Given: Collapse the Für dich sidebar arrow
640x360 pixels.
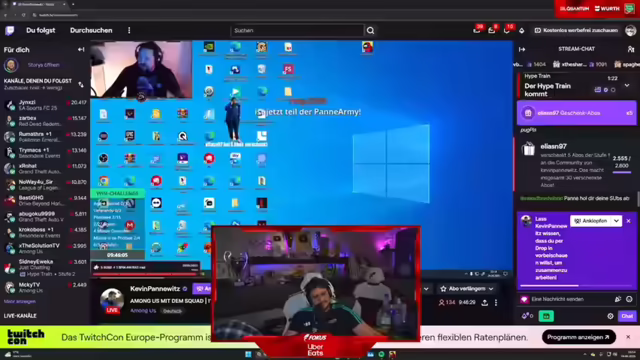Looking at the screenshot, I should pos(81,49).
